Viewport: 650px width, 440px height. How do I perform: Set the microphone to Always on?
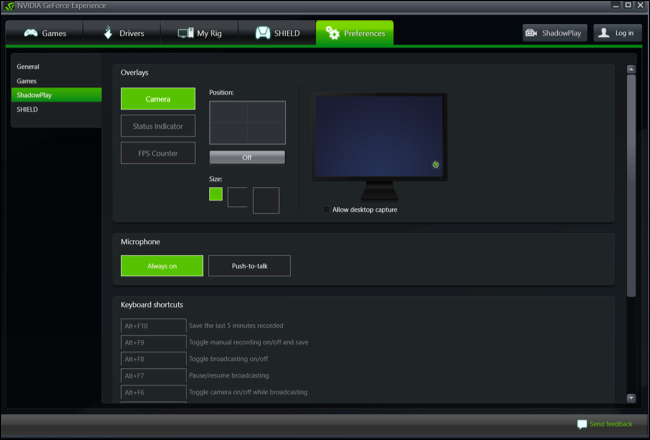tap(162, 266)
